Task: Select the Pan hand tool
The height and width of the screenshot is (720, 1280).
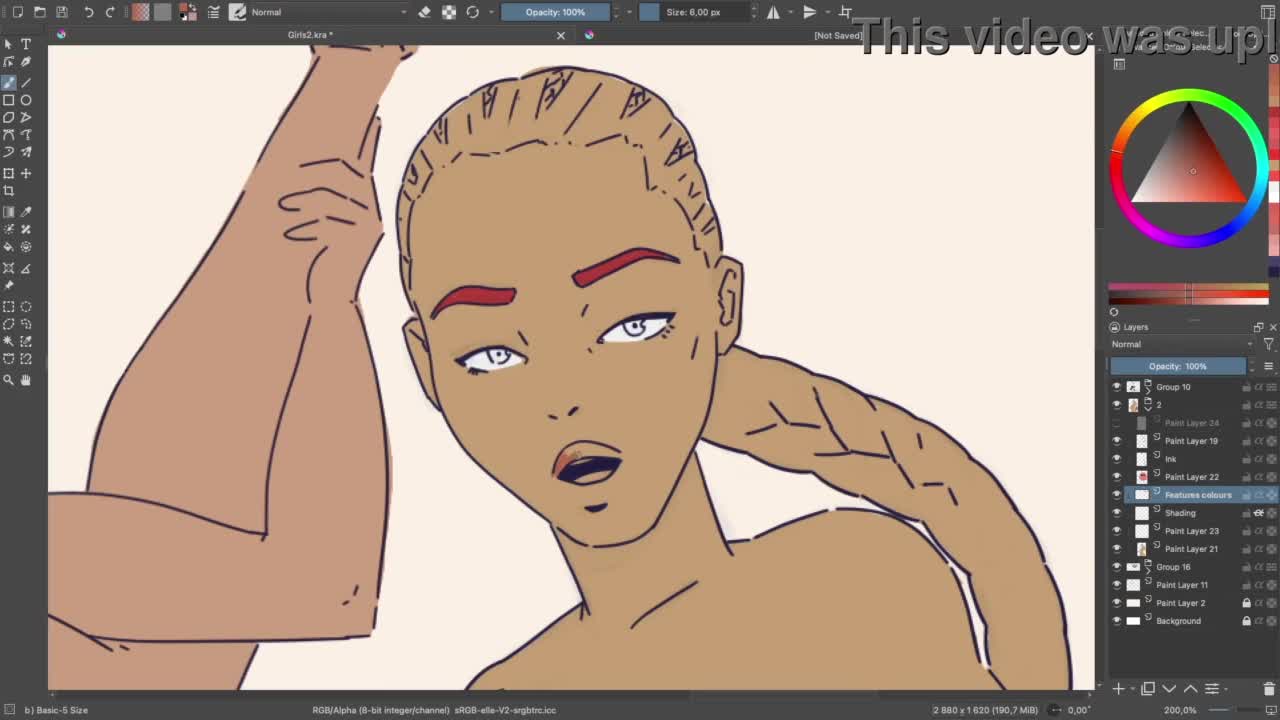Action: (x=26, y=380)
